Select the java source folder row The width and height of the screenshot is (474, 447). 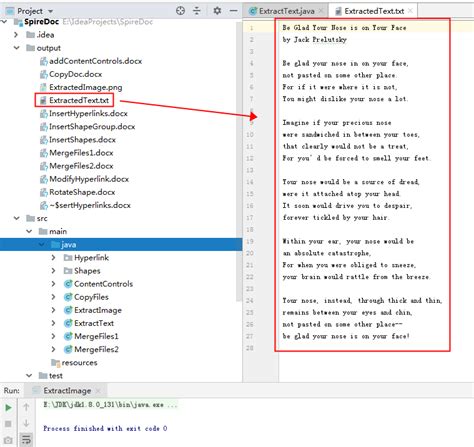click(x=121, y=244)
